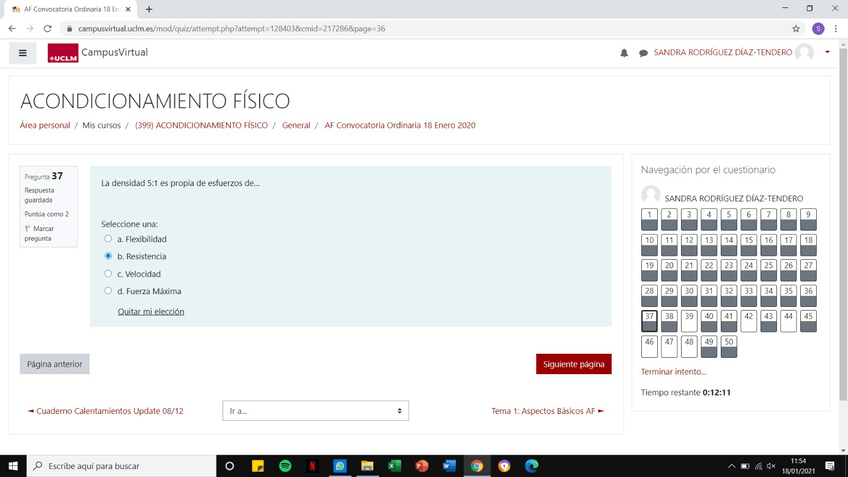Jump to unanswered question 42

point(748,321)
